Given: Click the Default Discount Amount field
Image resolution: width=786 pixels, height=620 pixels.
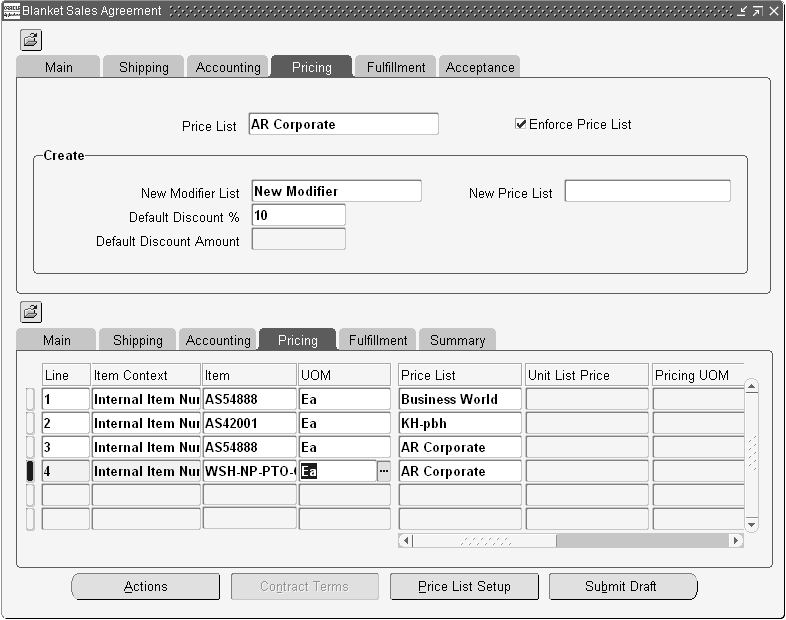Looking at the screenshot, I should tap(298, 239).
